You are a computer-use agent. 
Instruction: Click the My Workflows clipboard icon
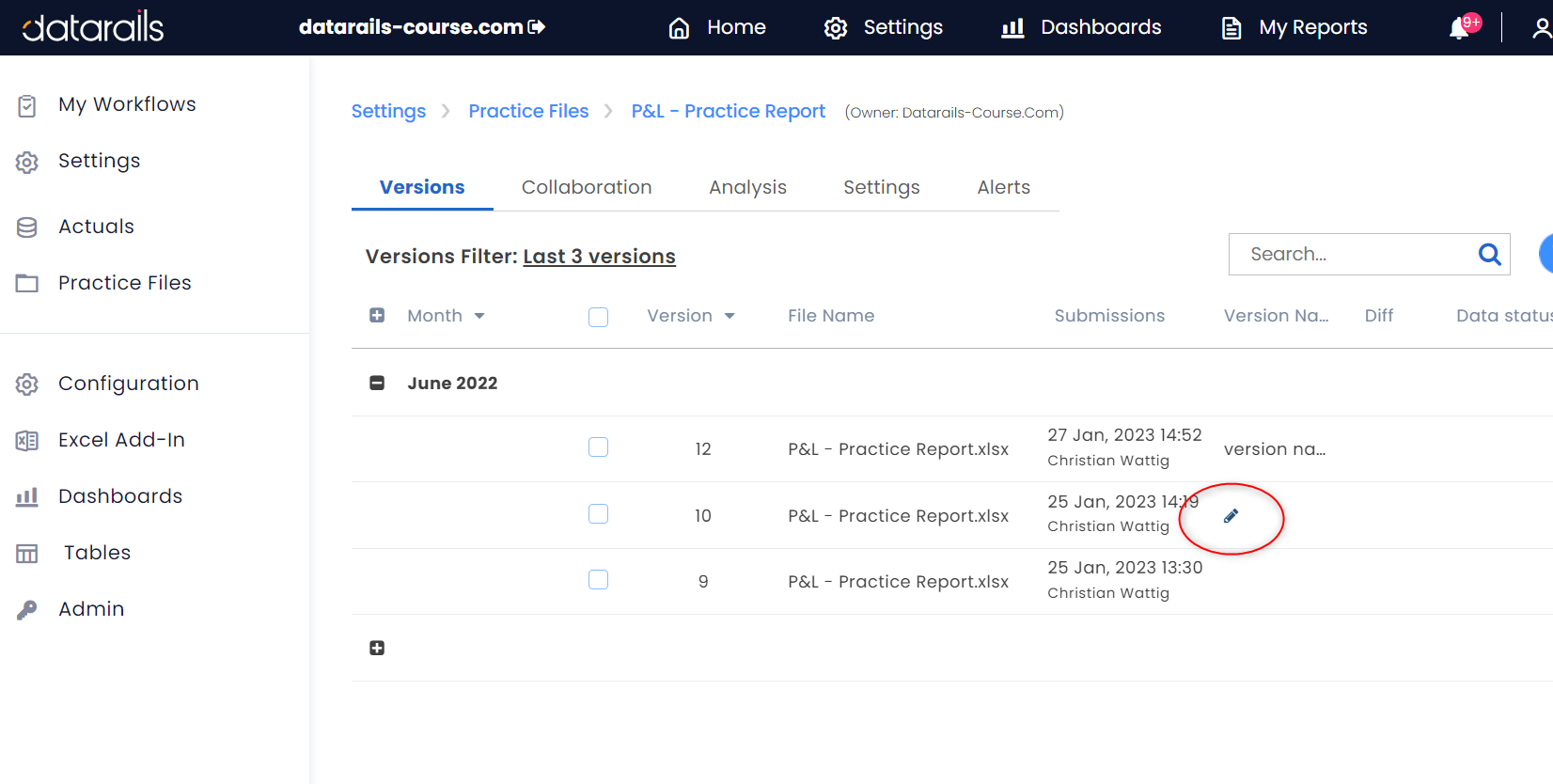(x=27, y=106)
